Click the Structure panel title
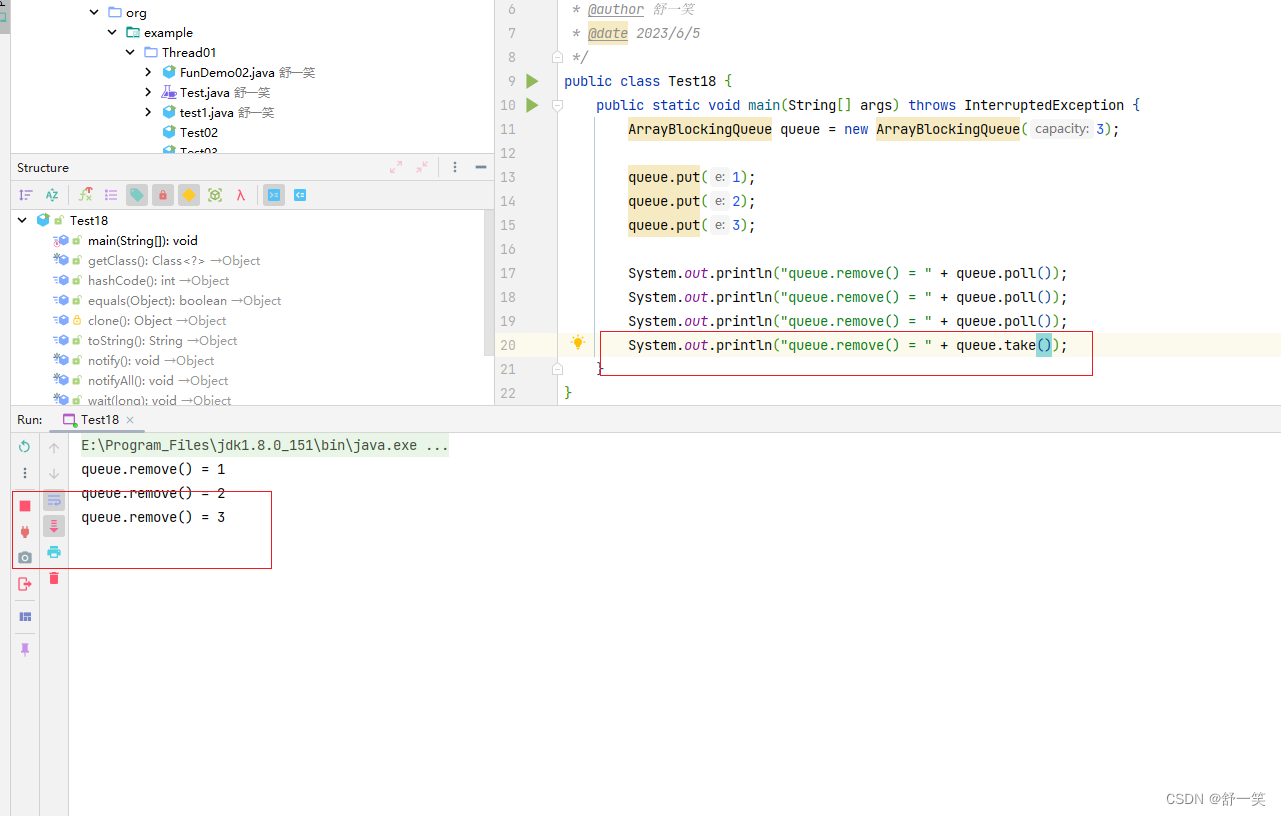 pyautogui.click(x=43, y=167)
